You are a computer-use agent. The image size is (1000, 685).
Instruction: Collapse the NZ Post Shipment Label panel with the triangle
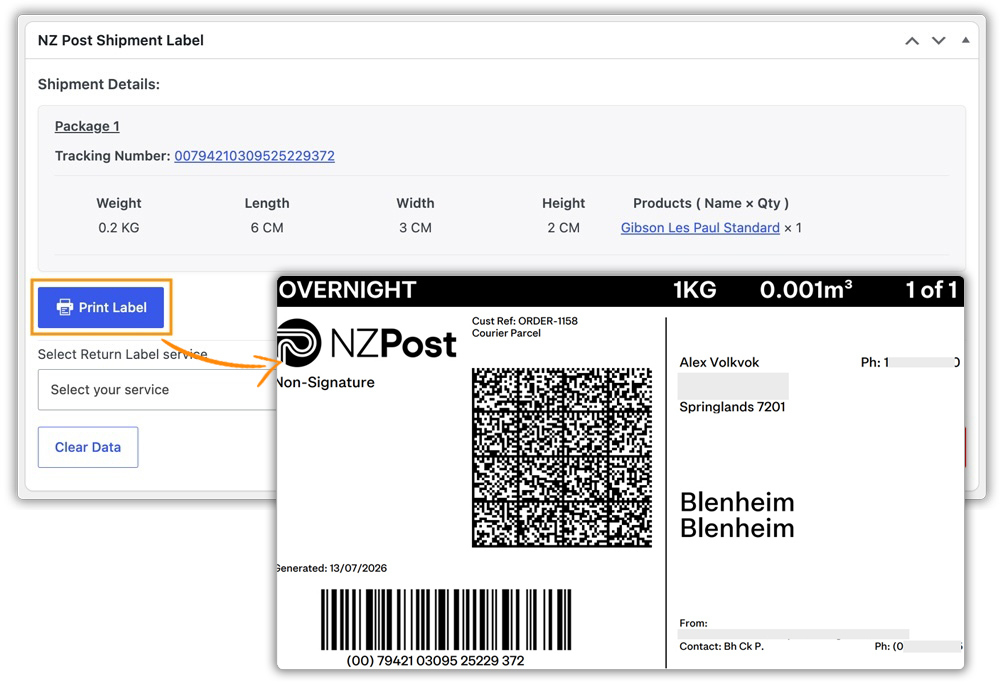[966, 40]
